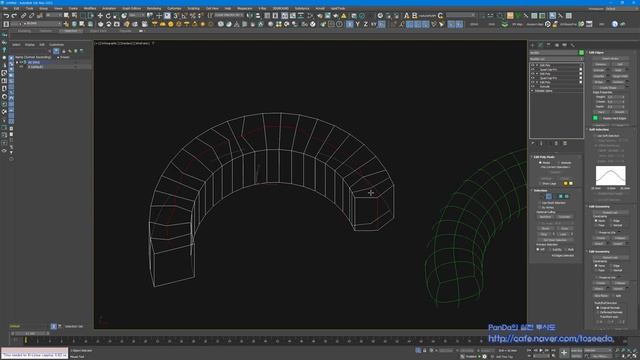The height and width of the screenshot is (360, 640).
Task: Switch to the Freeform ribbon tab
Action: tap(46, 31)
